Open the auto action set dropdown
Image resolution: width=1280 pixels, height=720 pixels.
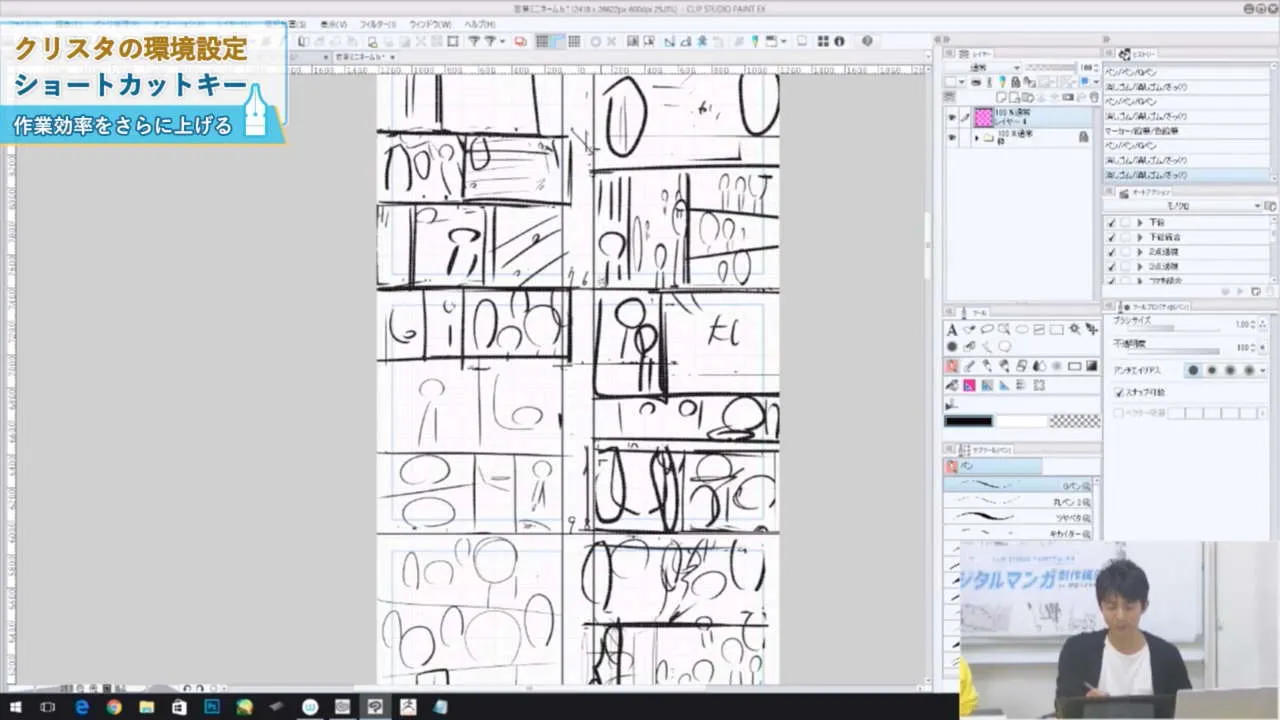1257,206
